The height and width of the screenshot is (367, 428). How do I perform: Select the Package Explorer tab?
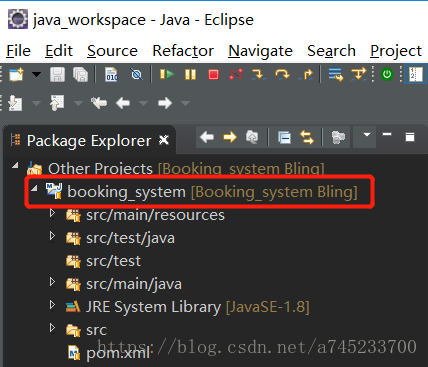89,141
